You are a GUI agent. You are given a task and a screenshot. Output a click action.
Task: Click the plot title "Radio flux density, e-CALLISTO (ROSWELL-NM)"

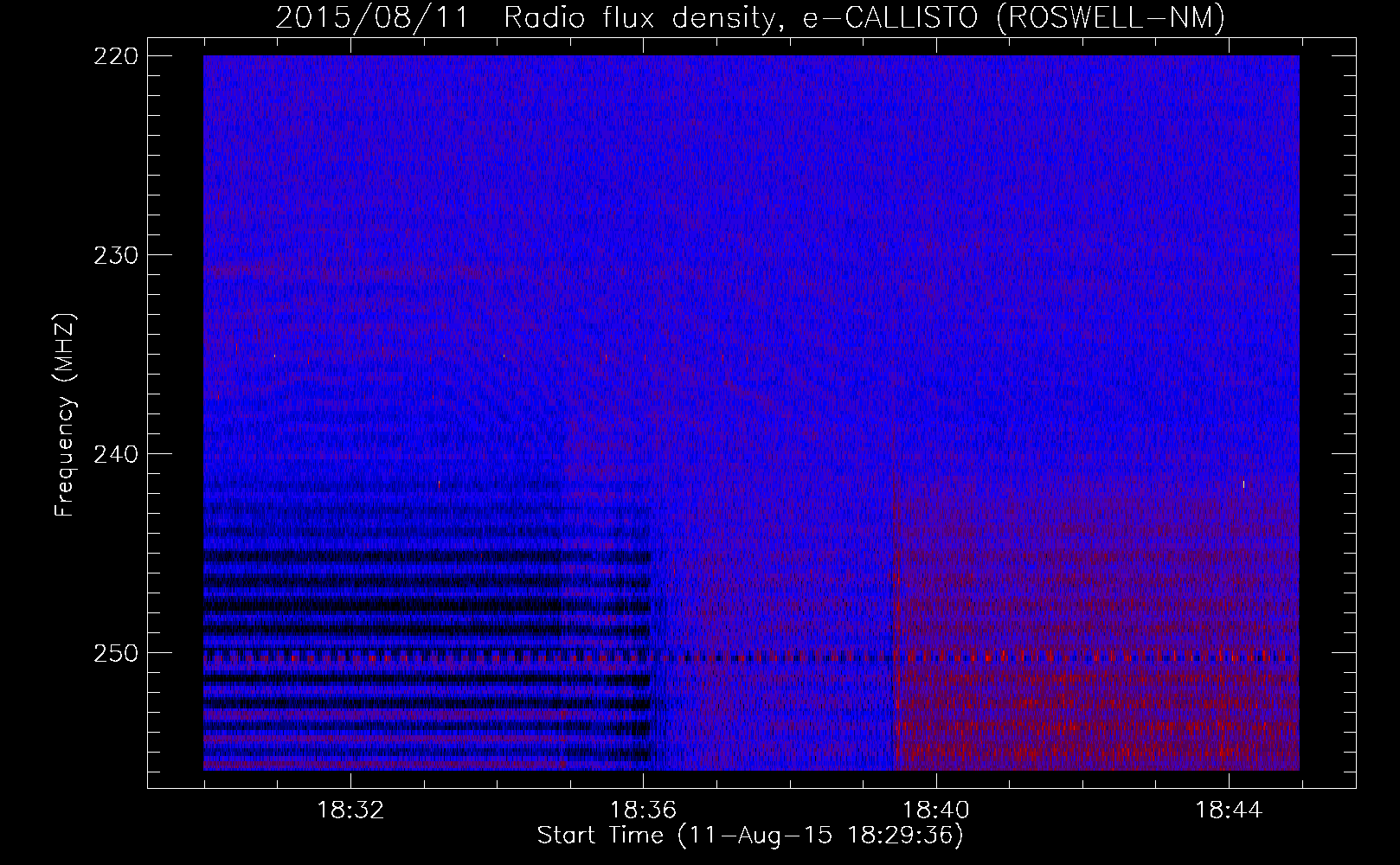(x=864, y=17)
